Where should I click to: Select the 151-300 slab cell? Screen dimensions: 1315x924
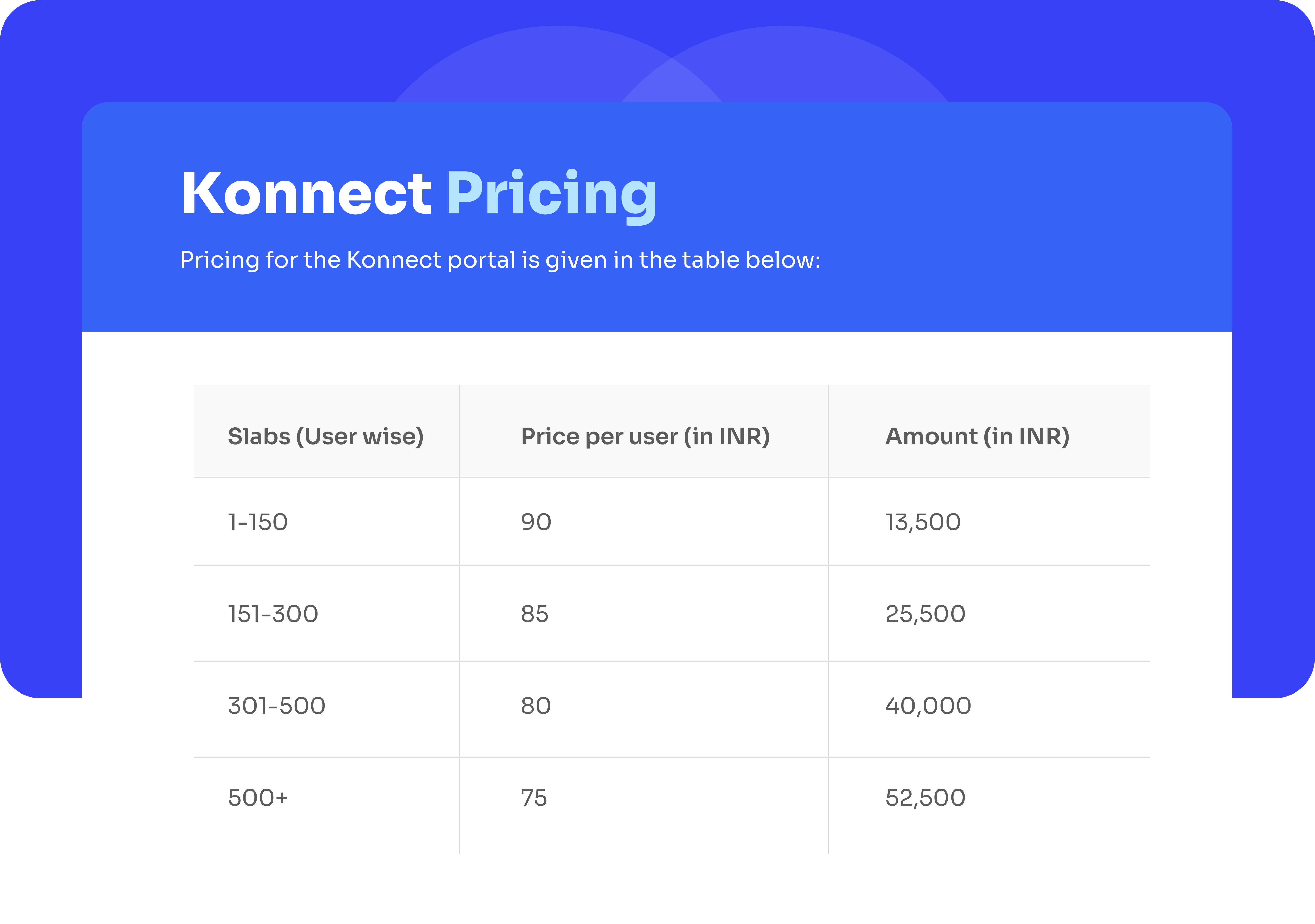(273, 614)
